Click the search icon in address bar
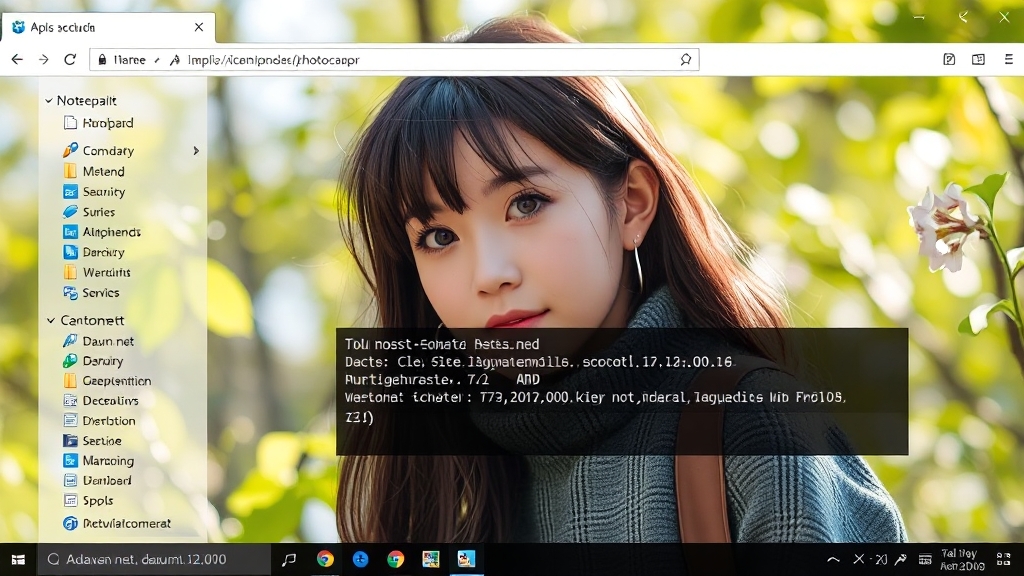 click(x=686, y=60)
